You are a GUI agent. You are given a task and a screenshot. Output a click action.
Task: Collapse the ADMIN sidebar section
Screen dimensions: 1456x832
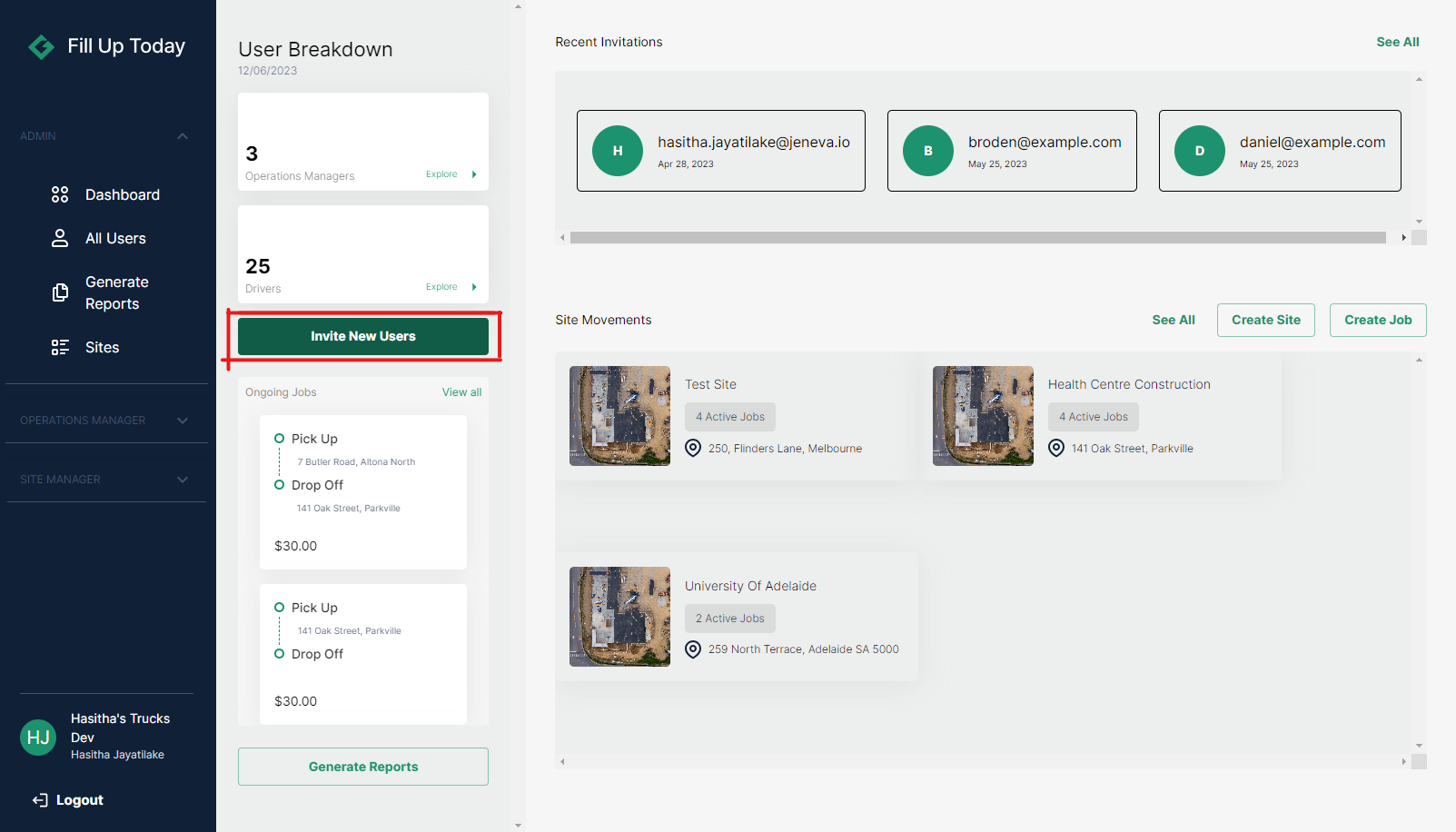coord(183,136)
